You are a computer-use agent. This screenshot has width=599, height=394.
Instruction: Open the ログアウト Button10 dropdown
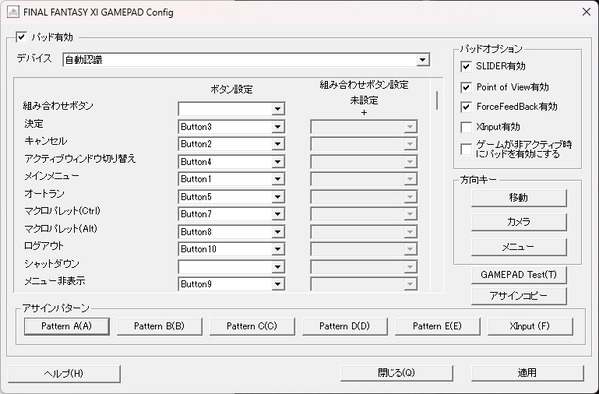231,249
